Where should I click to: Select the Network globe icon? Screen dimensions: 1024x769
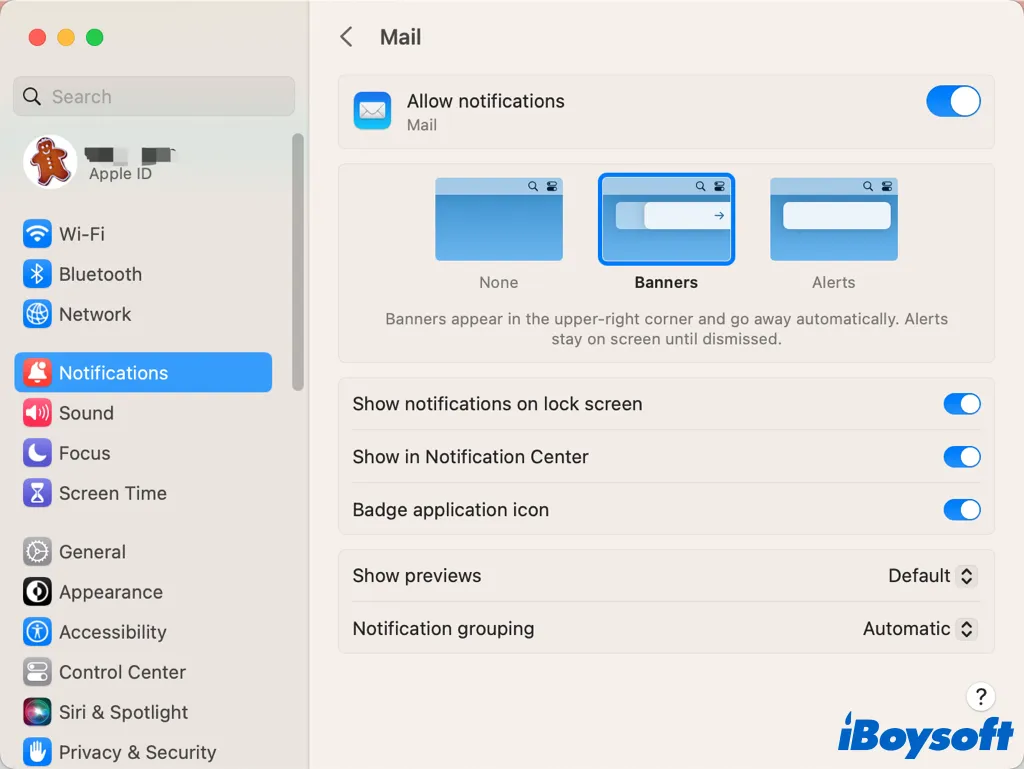(37, 314)
